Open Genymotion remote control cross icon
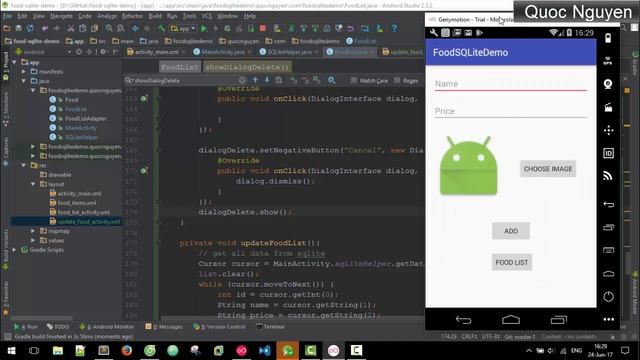 [608, 130]
